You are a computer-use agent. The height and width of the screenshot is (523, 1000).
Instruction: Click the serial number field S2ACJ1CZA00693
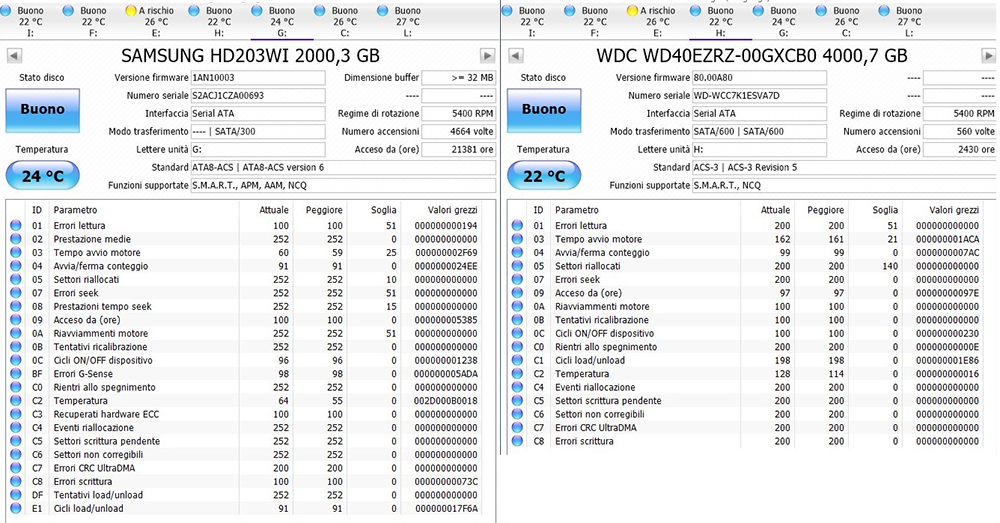(x=258, y=96)
